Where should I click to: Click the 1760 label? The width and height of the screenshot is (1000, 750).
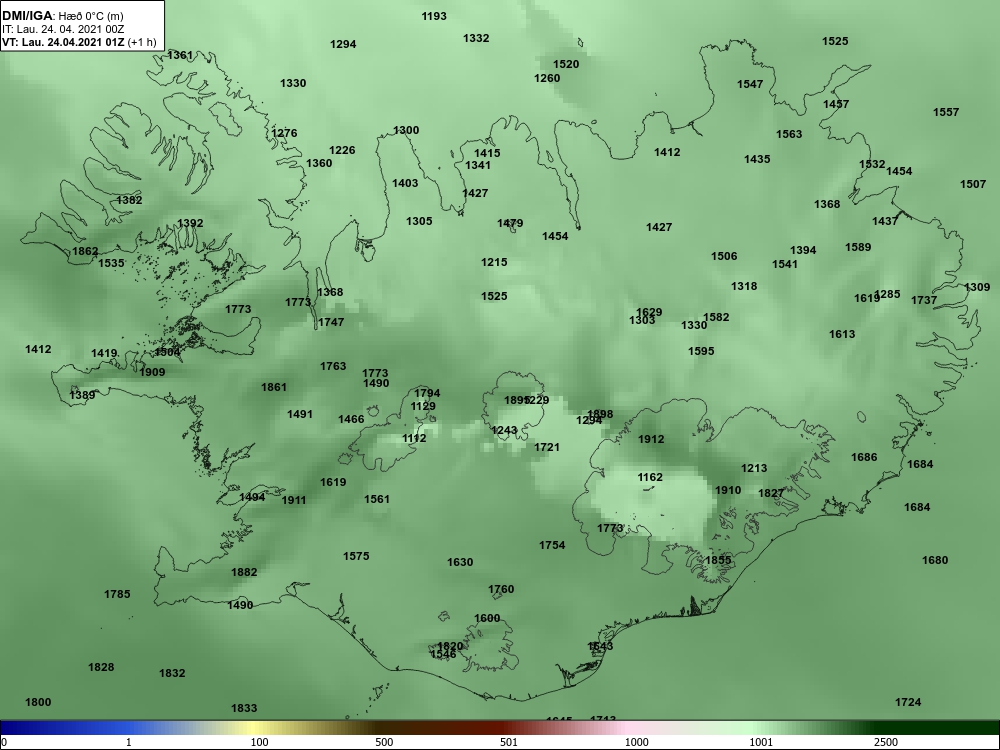pyautogui.click(x=501, y=589)
